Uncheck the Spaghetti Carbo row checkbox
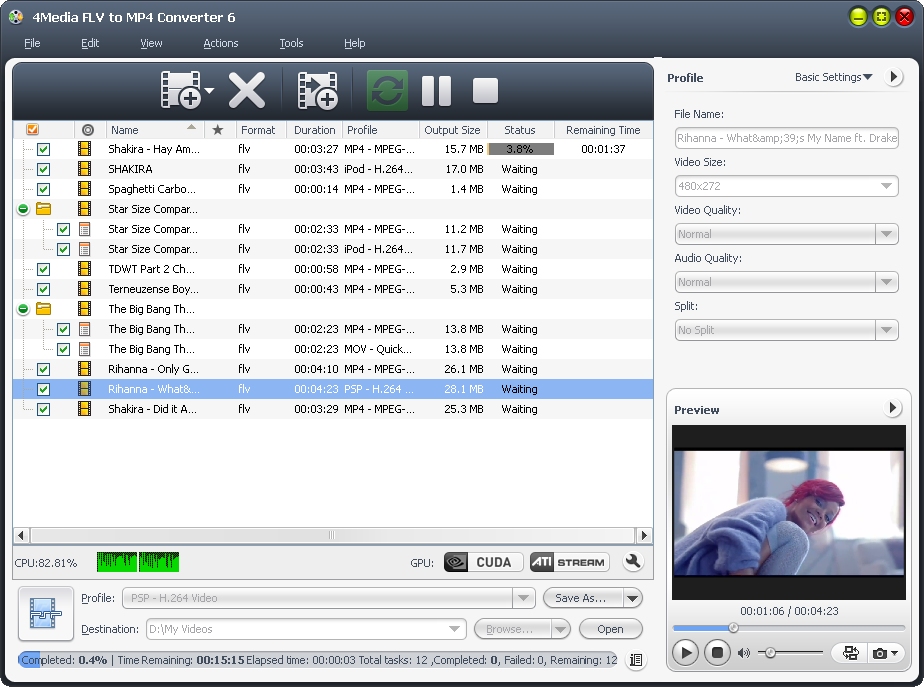Viewport: 924px width, 687px height. [44, 189]
